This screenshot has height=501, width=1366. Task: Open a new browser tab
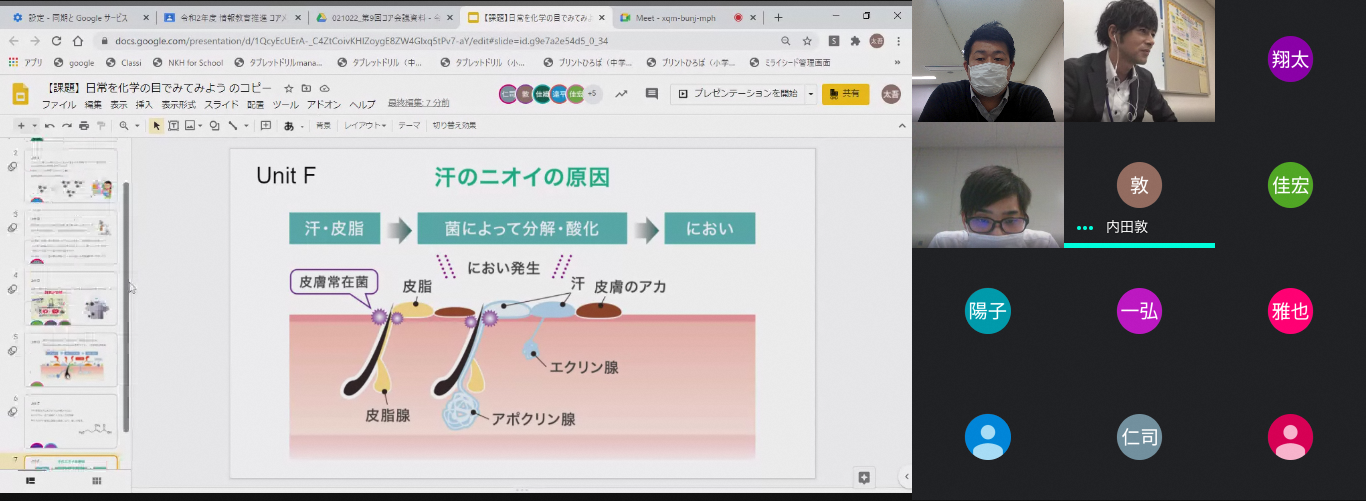(778, 17)
